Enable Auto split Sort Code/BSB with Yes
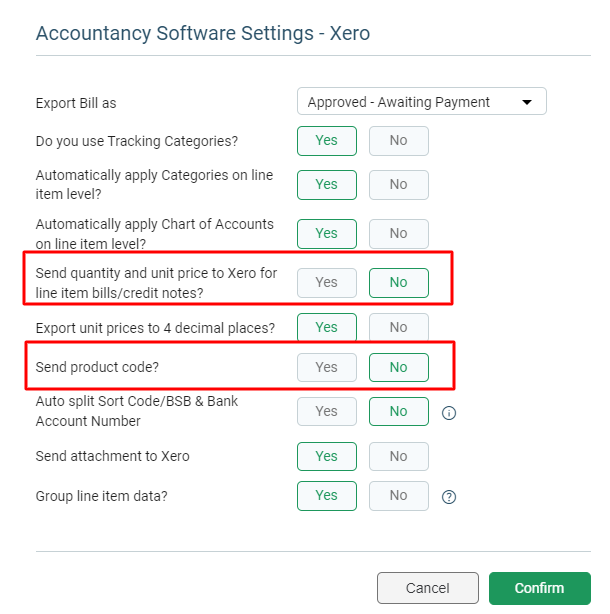 pyautogui.click(x=327, y=412)
